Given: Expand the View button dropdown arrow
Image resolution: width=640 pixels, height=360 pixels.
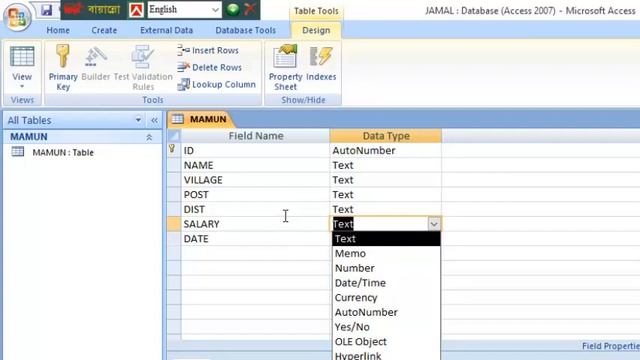Looking at the screenshot, I should tap(22, 86).
